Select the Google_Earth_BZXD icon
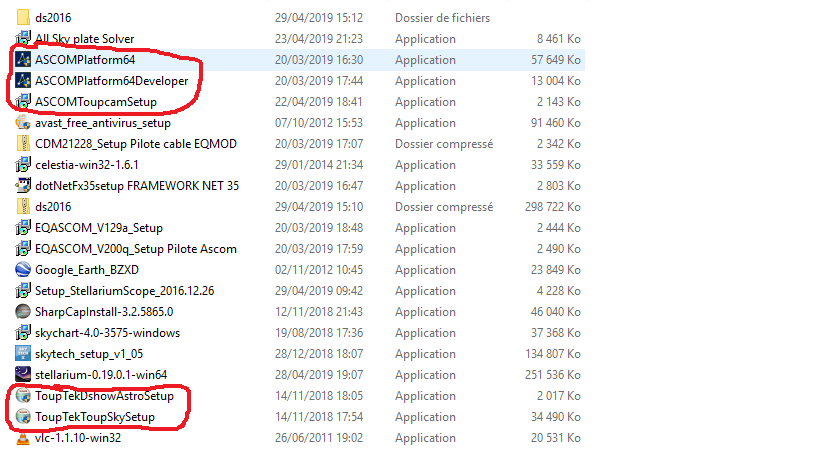823x465 pixels. [24, 269]
